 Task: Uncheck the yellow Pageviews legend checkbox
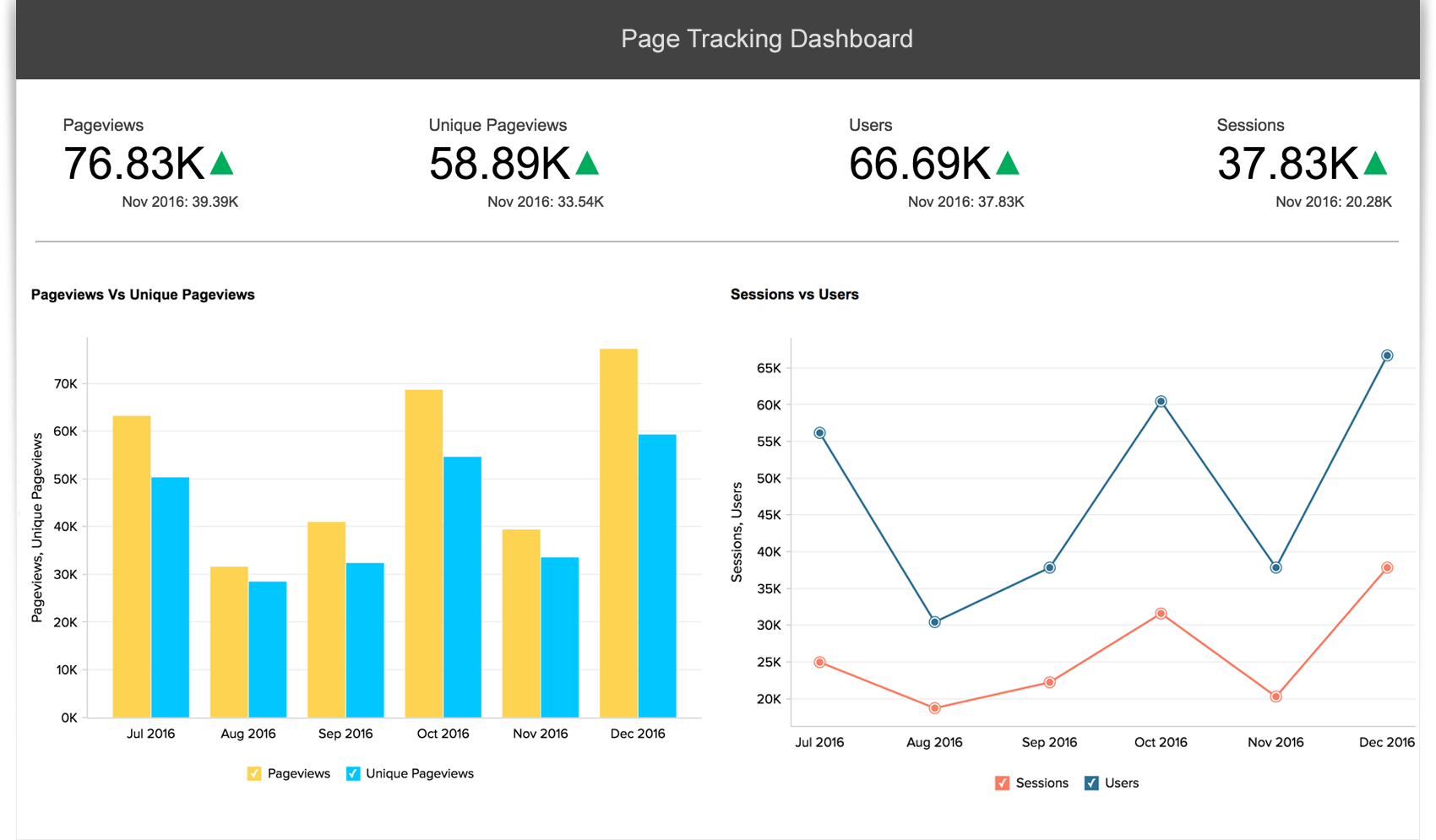[254, 773]
